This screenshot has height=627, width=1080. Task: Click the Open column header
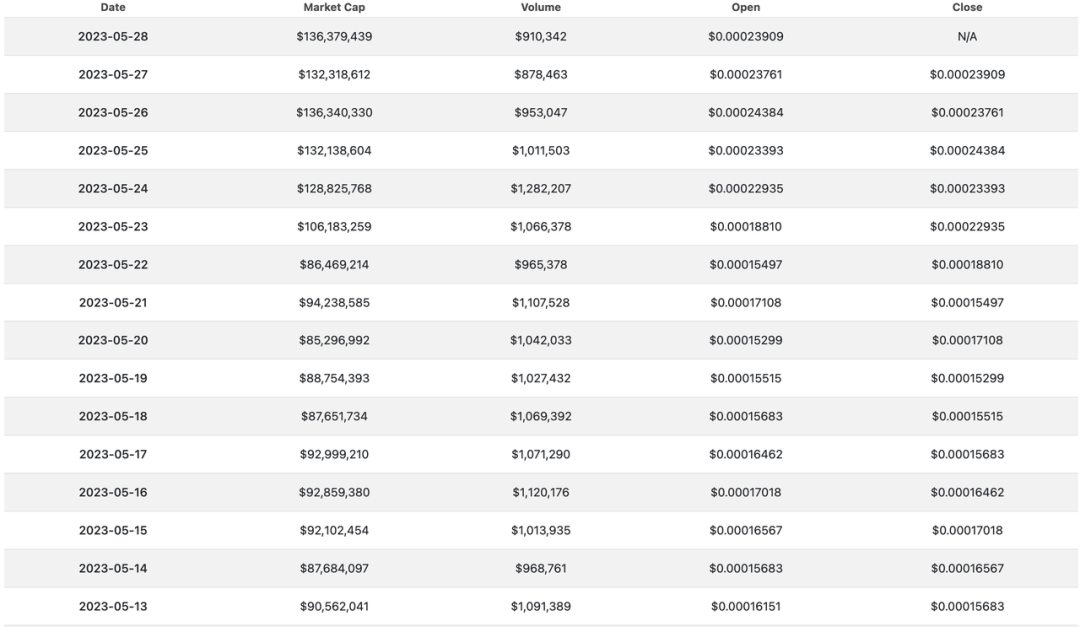746,8
